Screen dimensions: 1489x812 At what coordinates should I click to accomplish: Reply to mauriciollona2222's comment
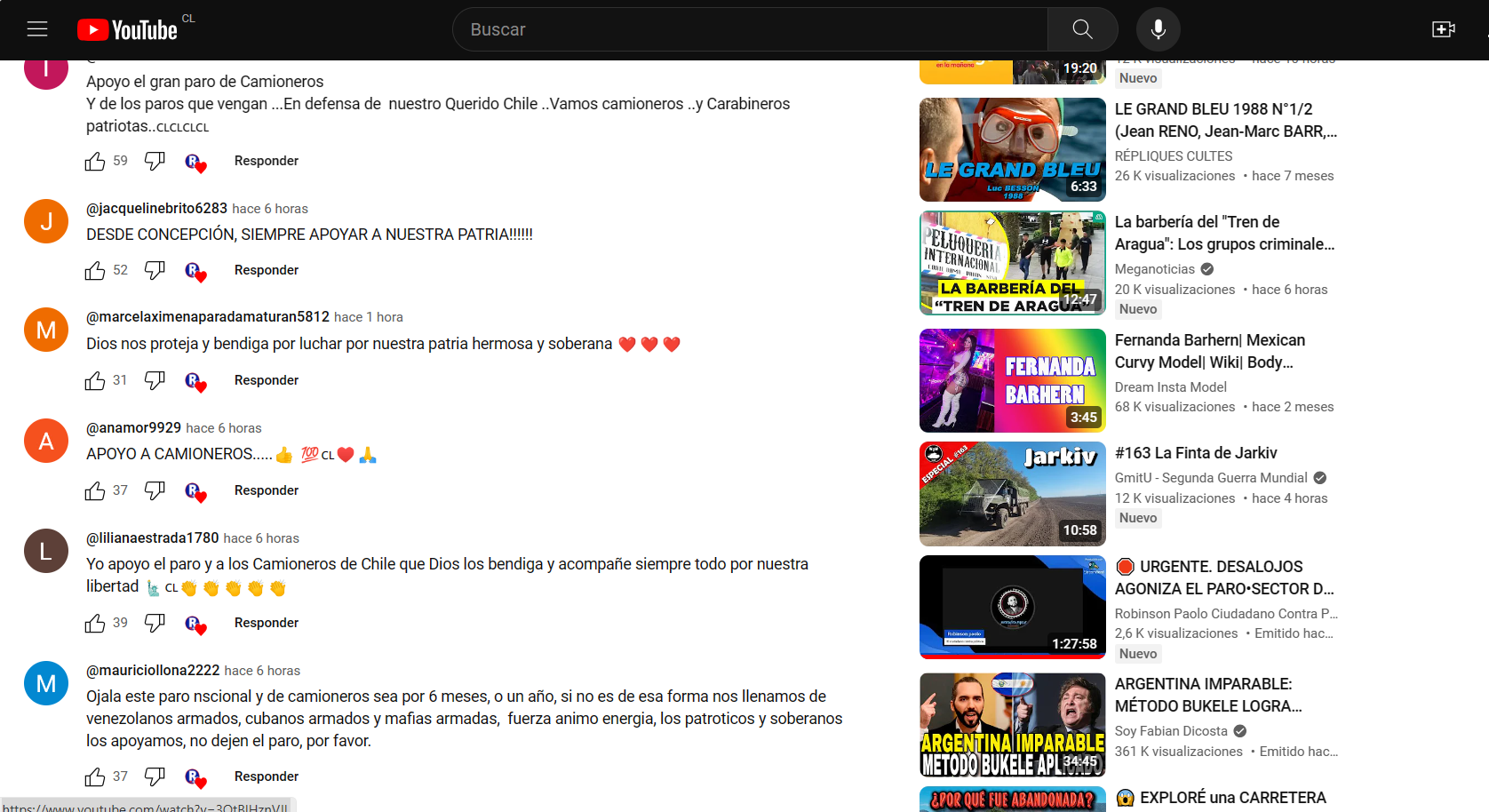coord(267,776)
